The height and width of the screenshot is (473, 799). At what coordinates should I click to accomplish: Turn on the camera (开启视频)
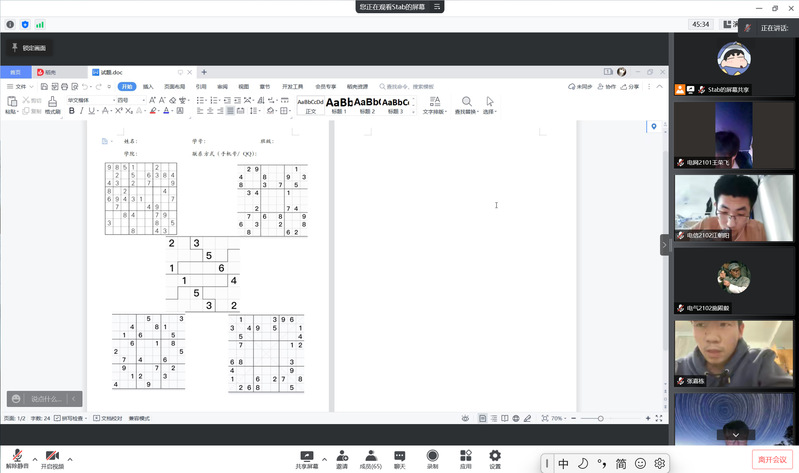[x=52, y=456]
